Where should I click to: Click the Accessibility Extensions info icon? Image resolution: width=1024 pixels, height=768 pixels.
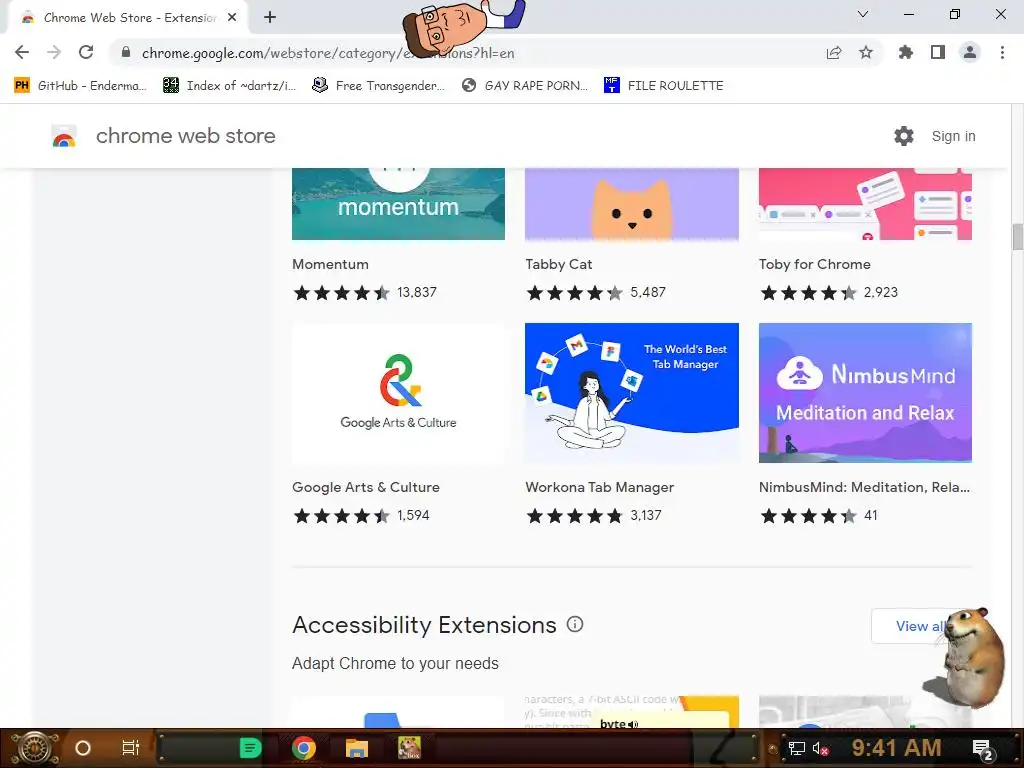pyautogui.click(x=575, y=624)
